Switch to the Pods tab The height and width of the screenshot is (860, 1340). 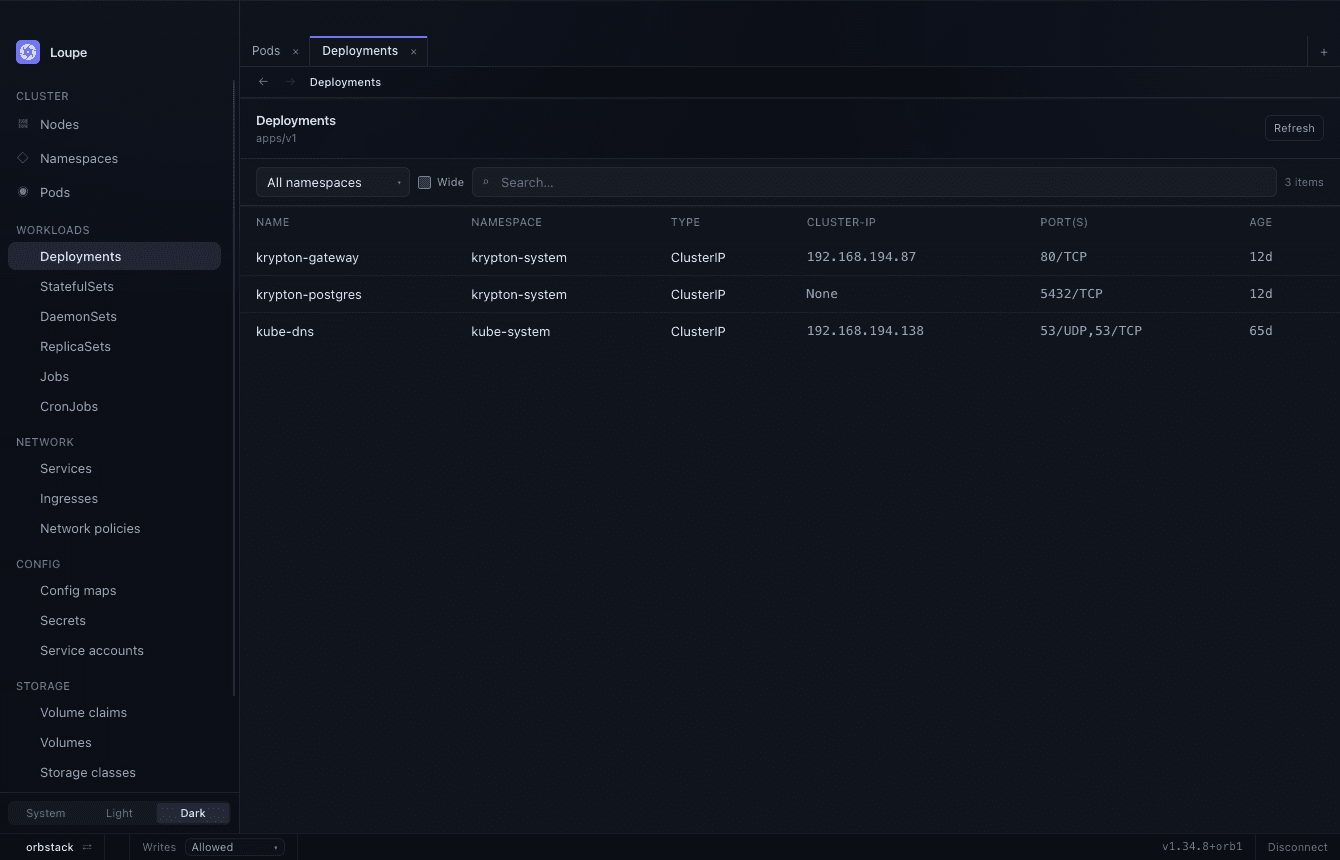point(266,51)
